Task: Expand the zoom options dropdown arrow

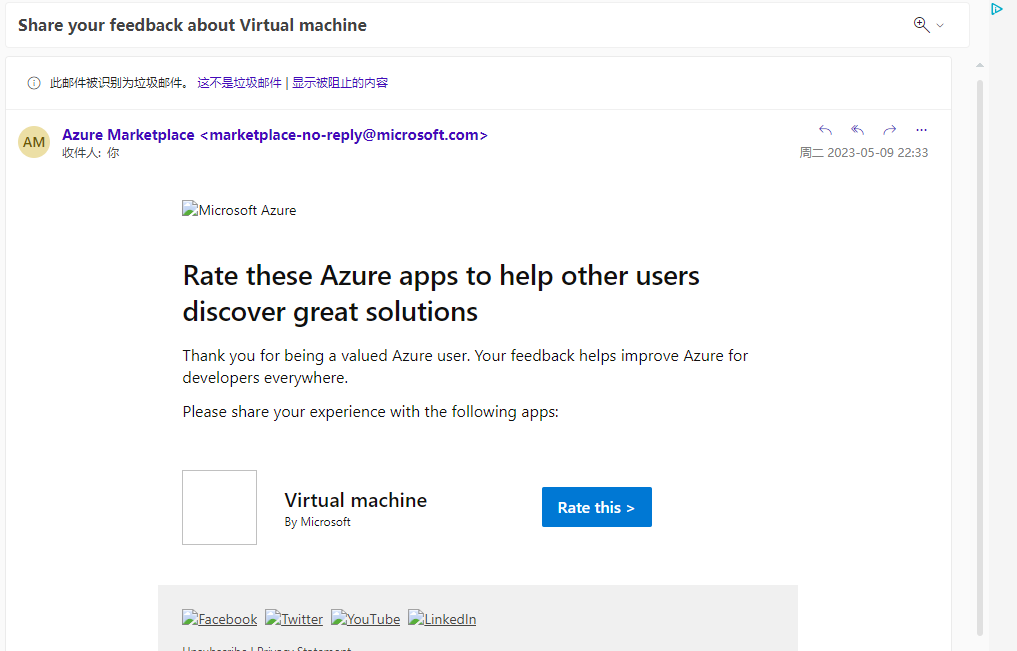Action: (x=940, y=26)
